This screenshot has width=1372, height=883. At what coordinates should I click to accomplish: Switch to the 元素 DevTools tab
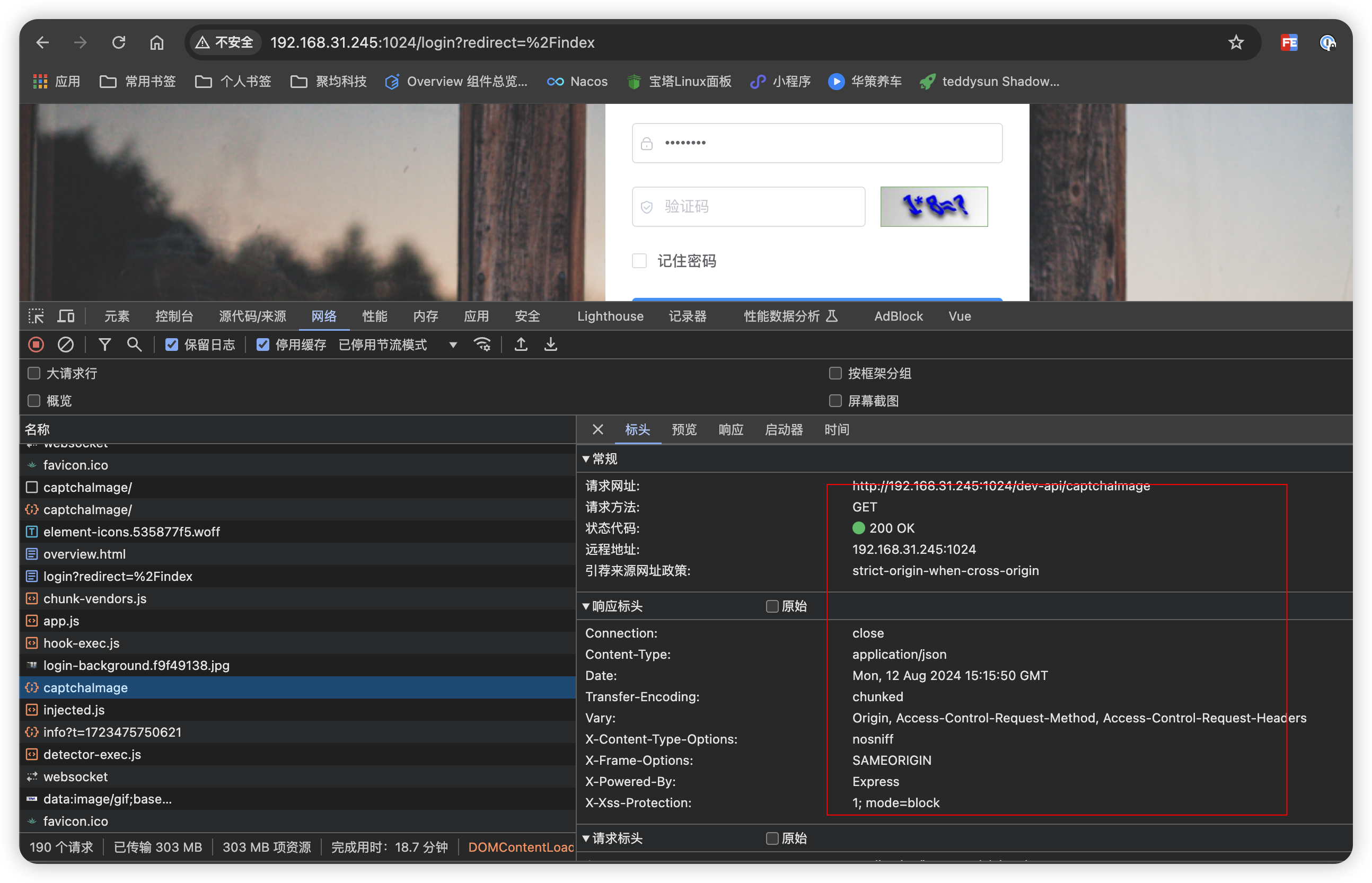117,316
